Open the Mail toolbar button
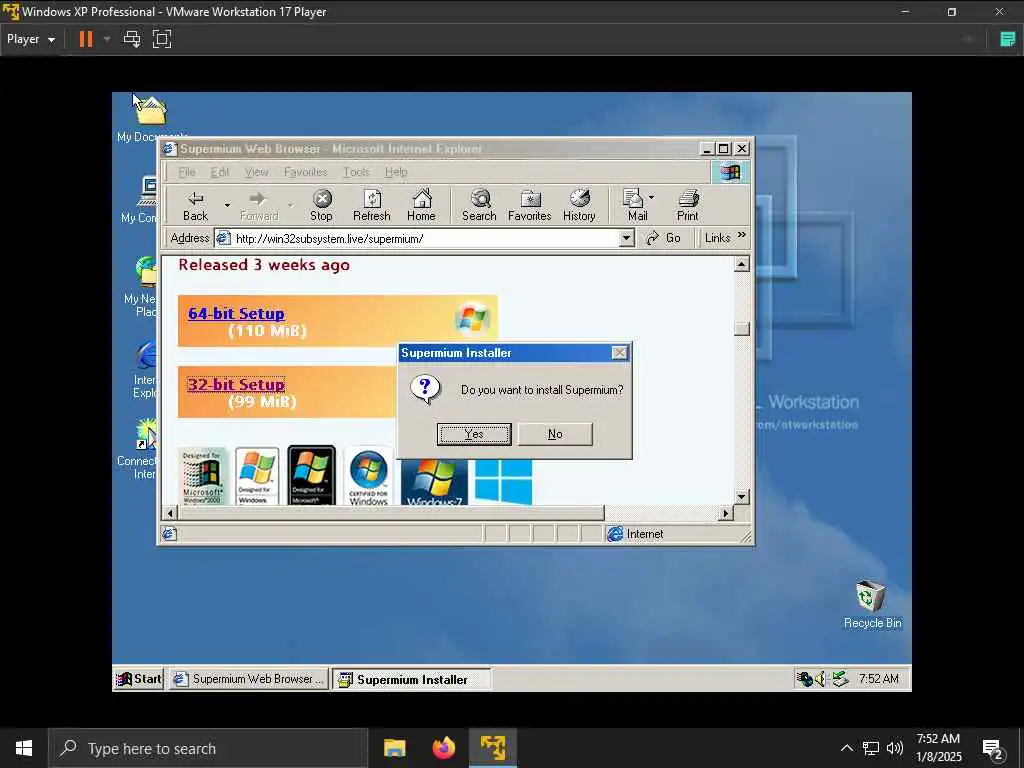This screenshot has height=768, width=1024. click(636, 206)
